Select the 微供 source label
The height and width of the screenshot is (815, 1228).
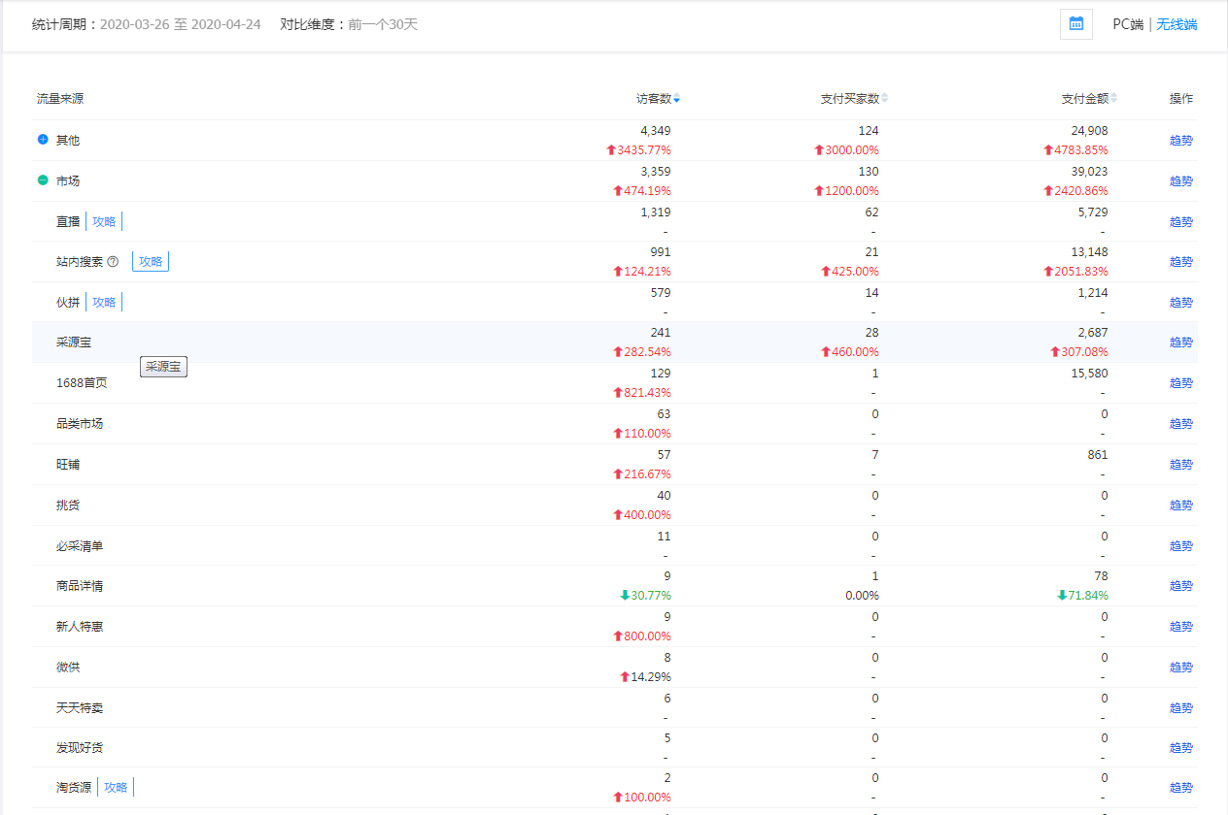(68, 667)
